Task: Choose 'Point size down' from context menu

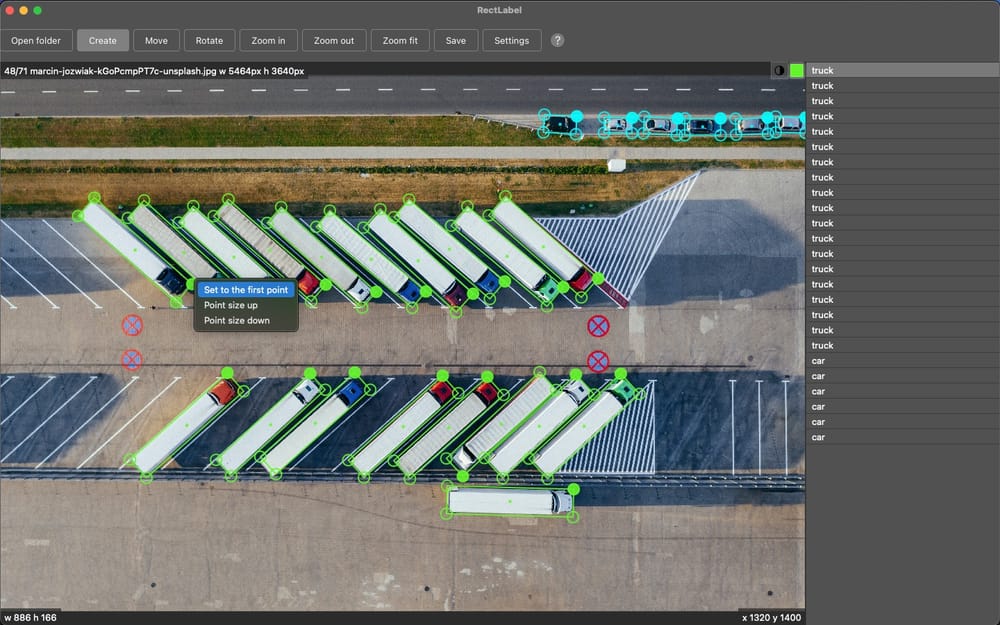Action: pyautogui.click(x=237, y=321)
